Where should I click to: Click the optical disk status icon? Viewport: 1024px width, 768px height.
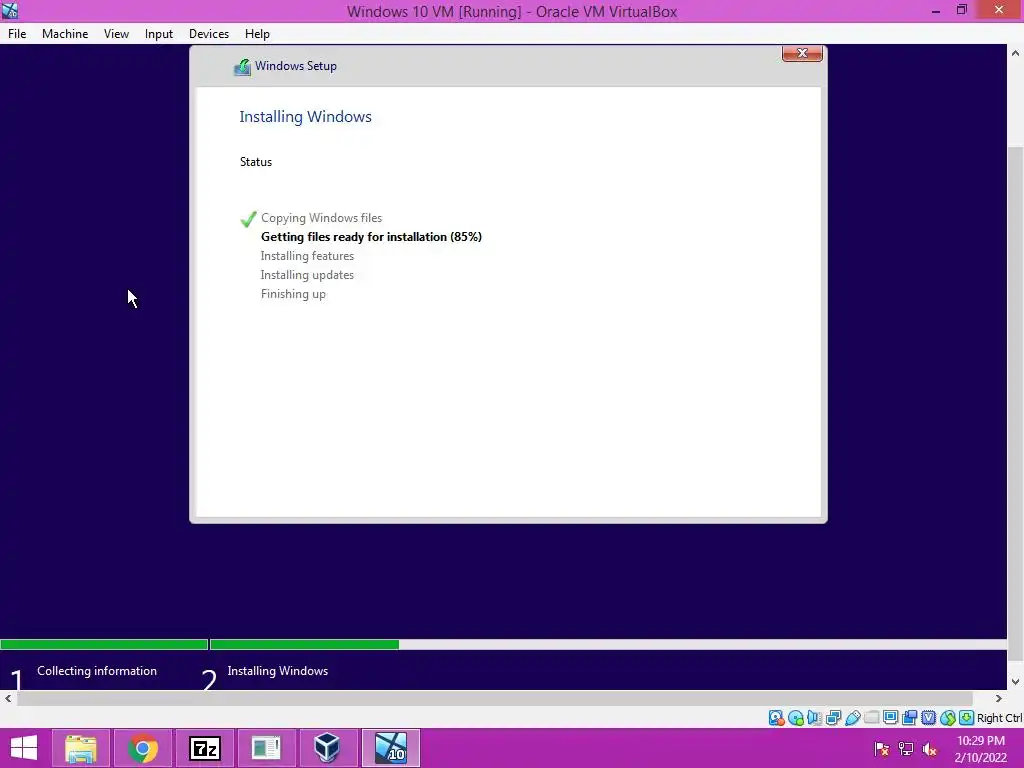pos(795,718)
